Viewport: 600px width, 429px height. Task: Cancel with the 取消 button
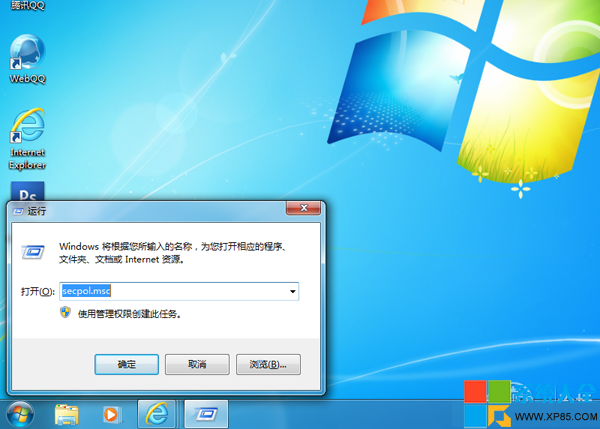tap(197, 364)
